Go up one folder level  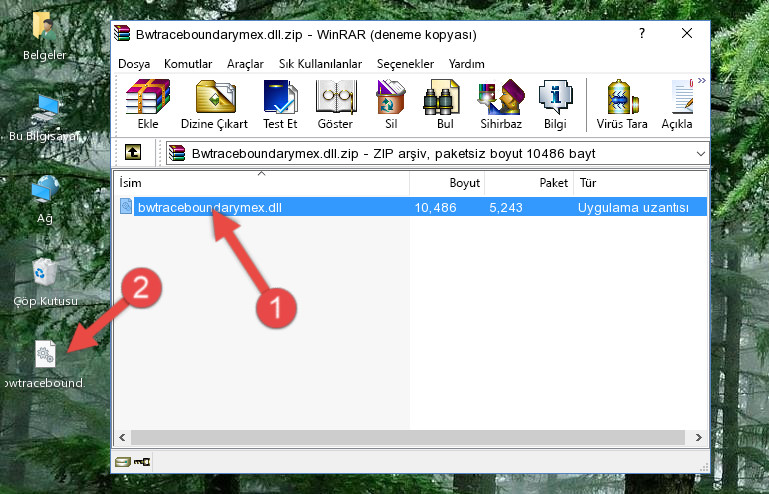(133, 153)
